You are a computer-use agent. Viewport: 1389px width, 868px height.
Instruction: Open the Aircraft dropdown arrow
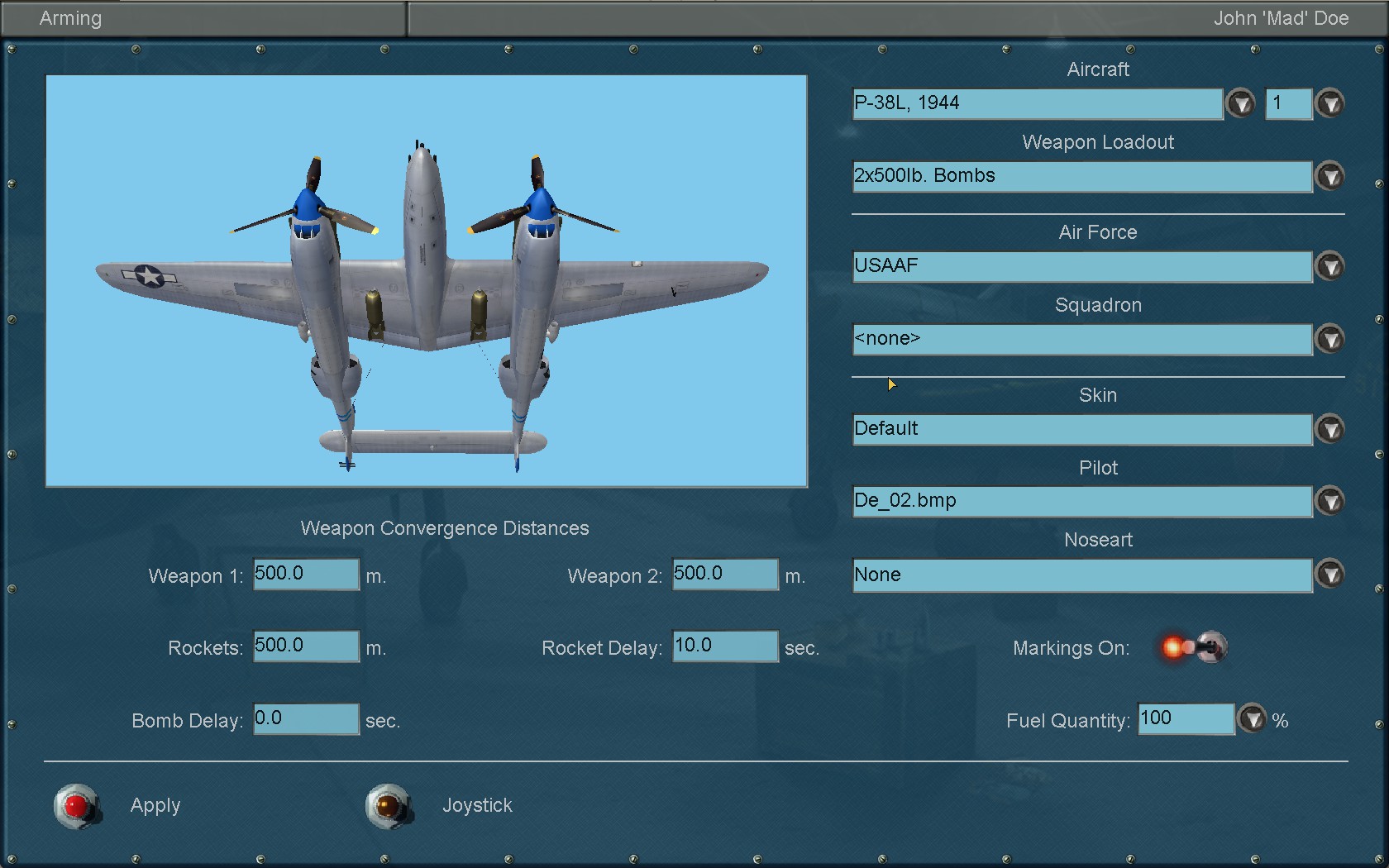[x=1240, y=103]
